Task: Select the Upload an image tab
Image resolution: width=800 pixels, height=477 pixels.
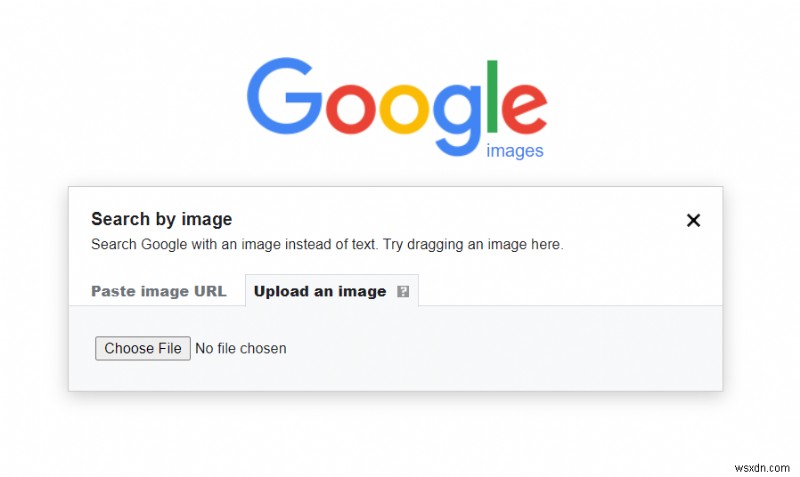Action: pos(320,292)
